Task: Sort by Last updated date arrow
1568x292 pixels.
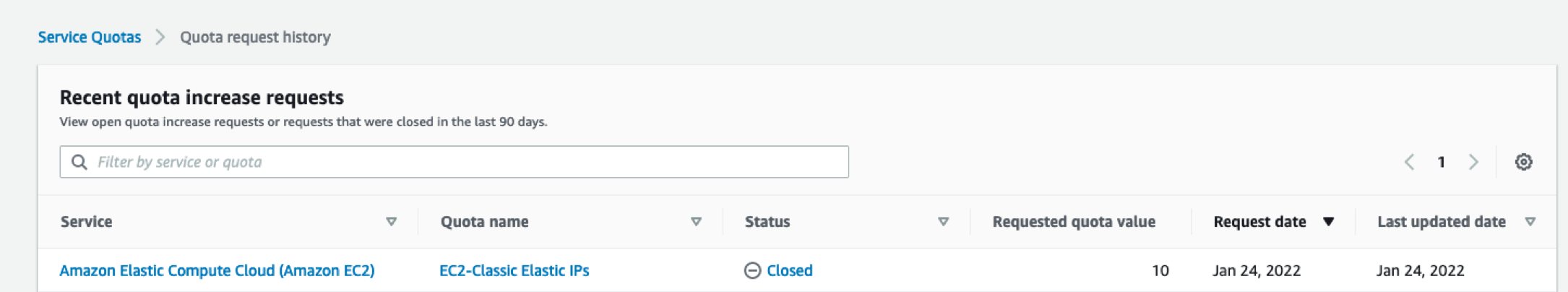Action: [x=1530, y=222]
